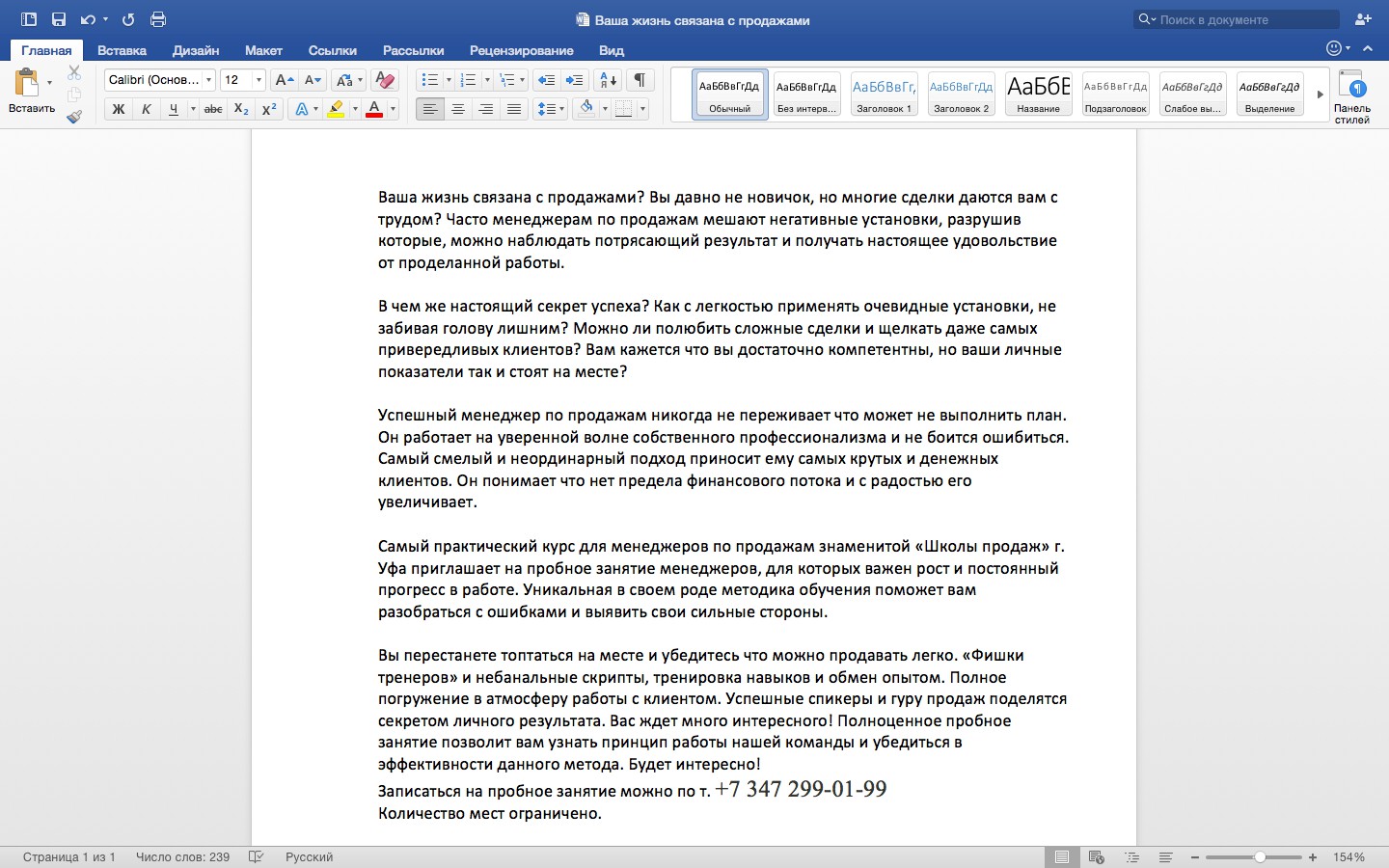This screenshot has width=1389, height=868.
Task: Apply the Подзаголовок style
Action: [1115, 95]
